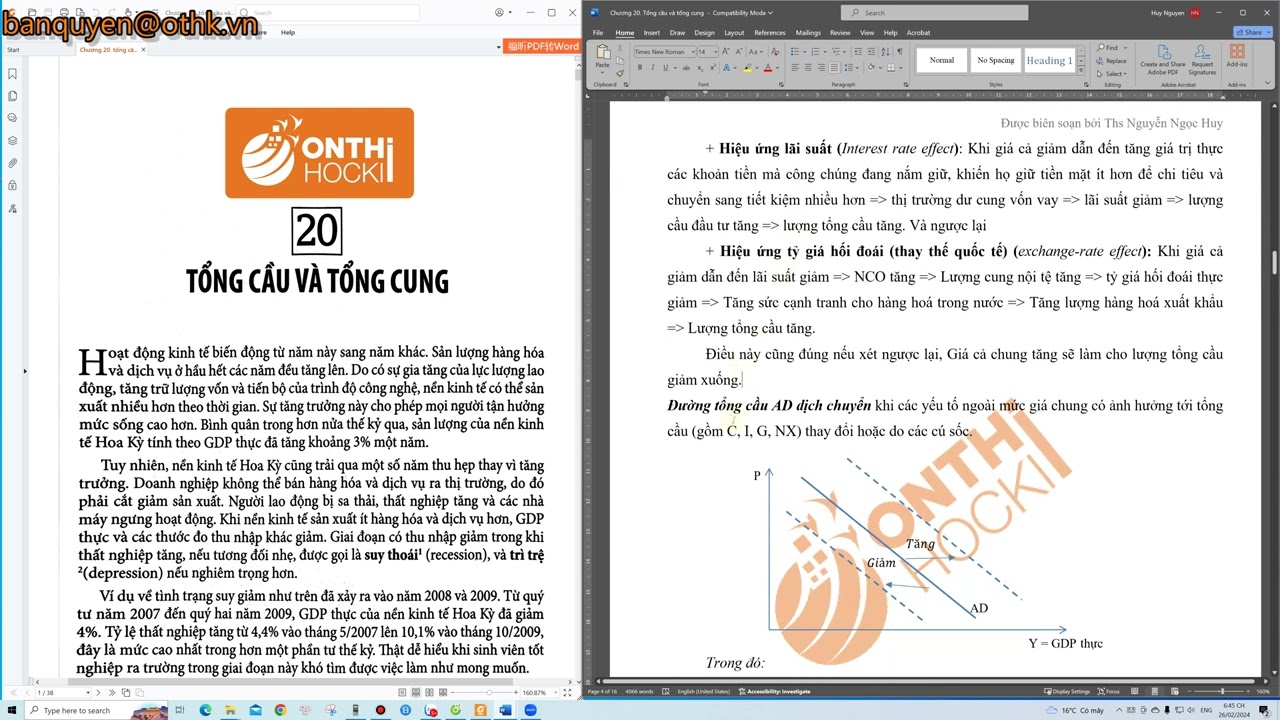This screenshot has width=1280, height=720.
Task: Click the Sort icon in the Paragraph group
Action: [x=885, y=51]
